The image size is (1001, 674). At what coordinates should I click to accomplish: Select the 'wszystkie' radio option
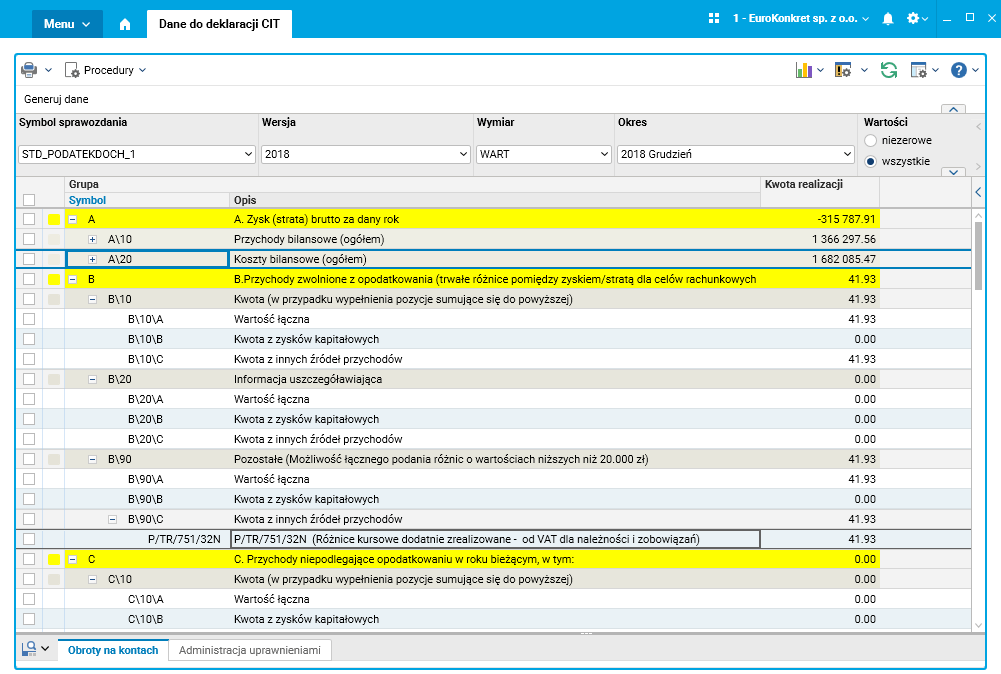click(870, 161)
